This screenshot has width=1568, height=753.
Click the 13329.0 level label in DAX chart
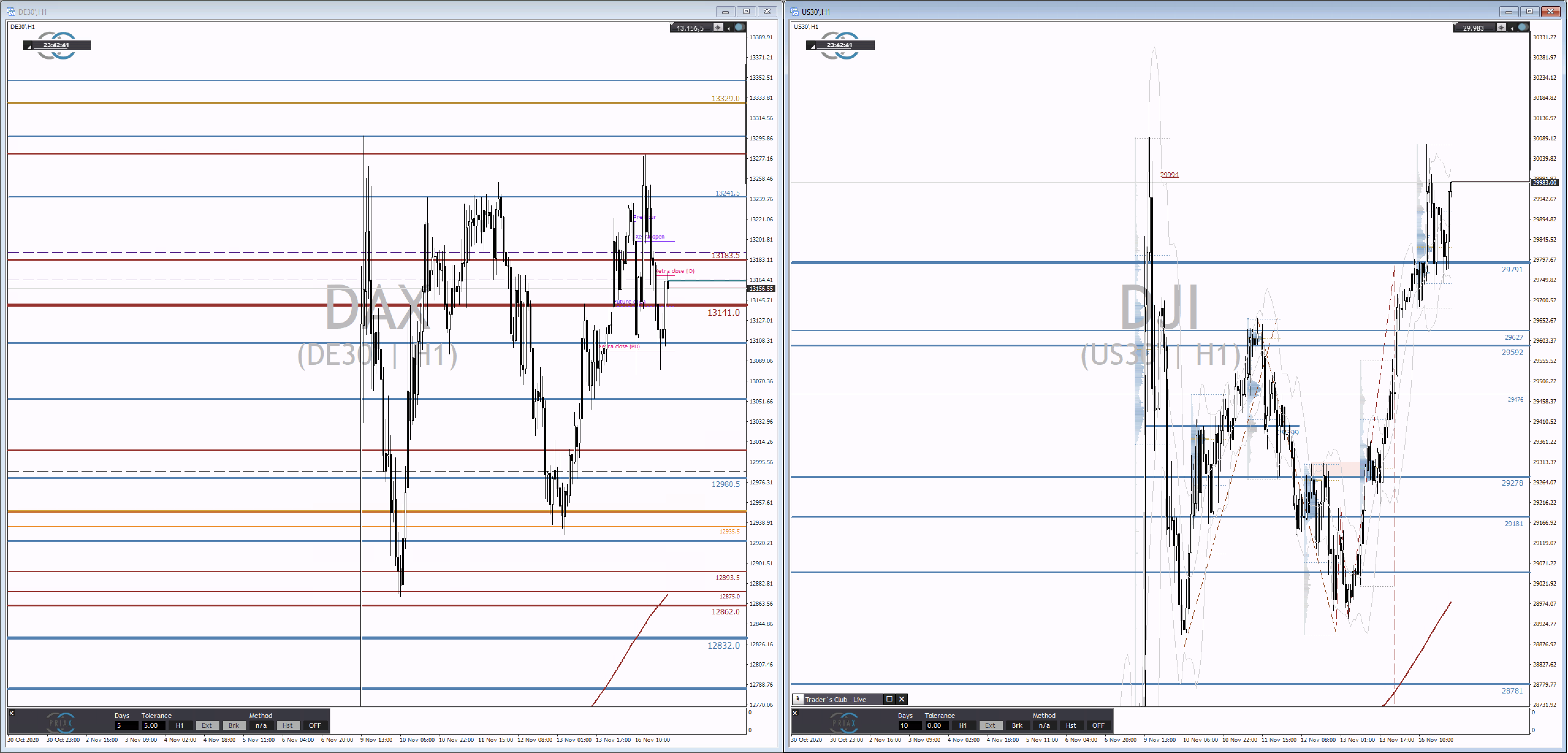(725, 98)
